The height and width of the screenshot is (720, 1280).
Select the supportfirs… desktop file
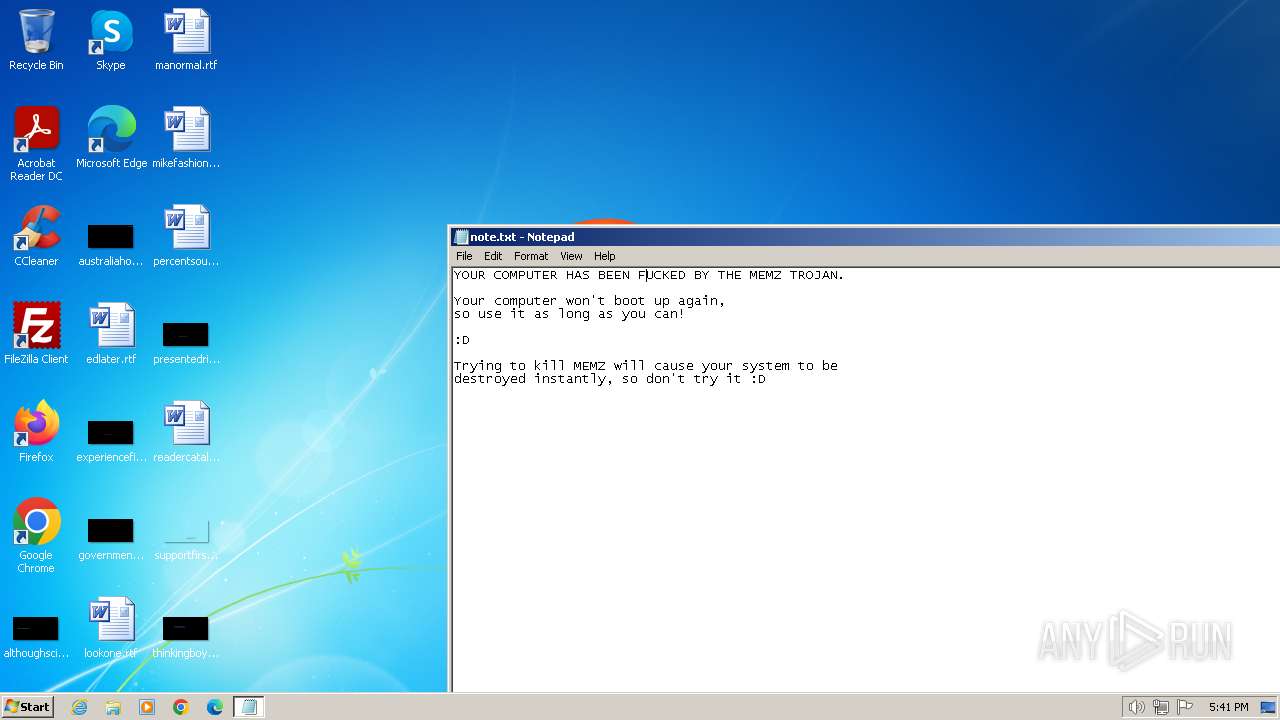tap(186, 540)
